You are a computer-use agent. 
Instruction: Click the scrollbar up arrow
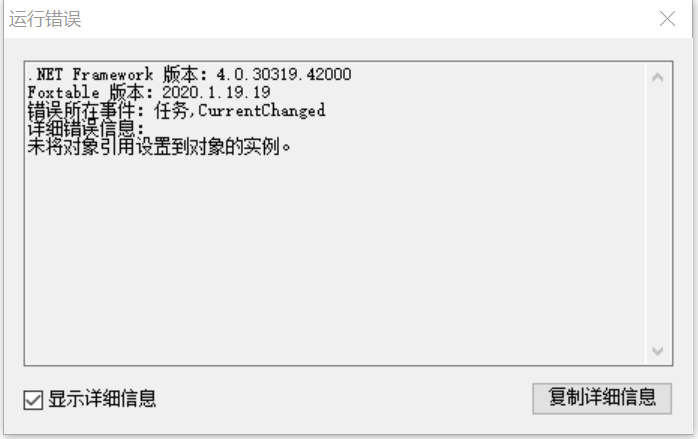657,77
